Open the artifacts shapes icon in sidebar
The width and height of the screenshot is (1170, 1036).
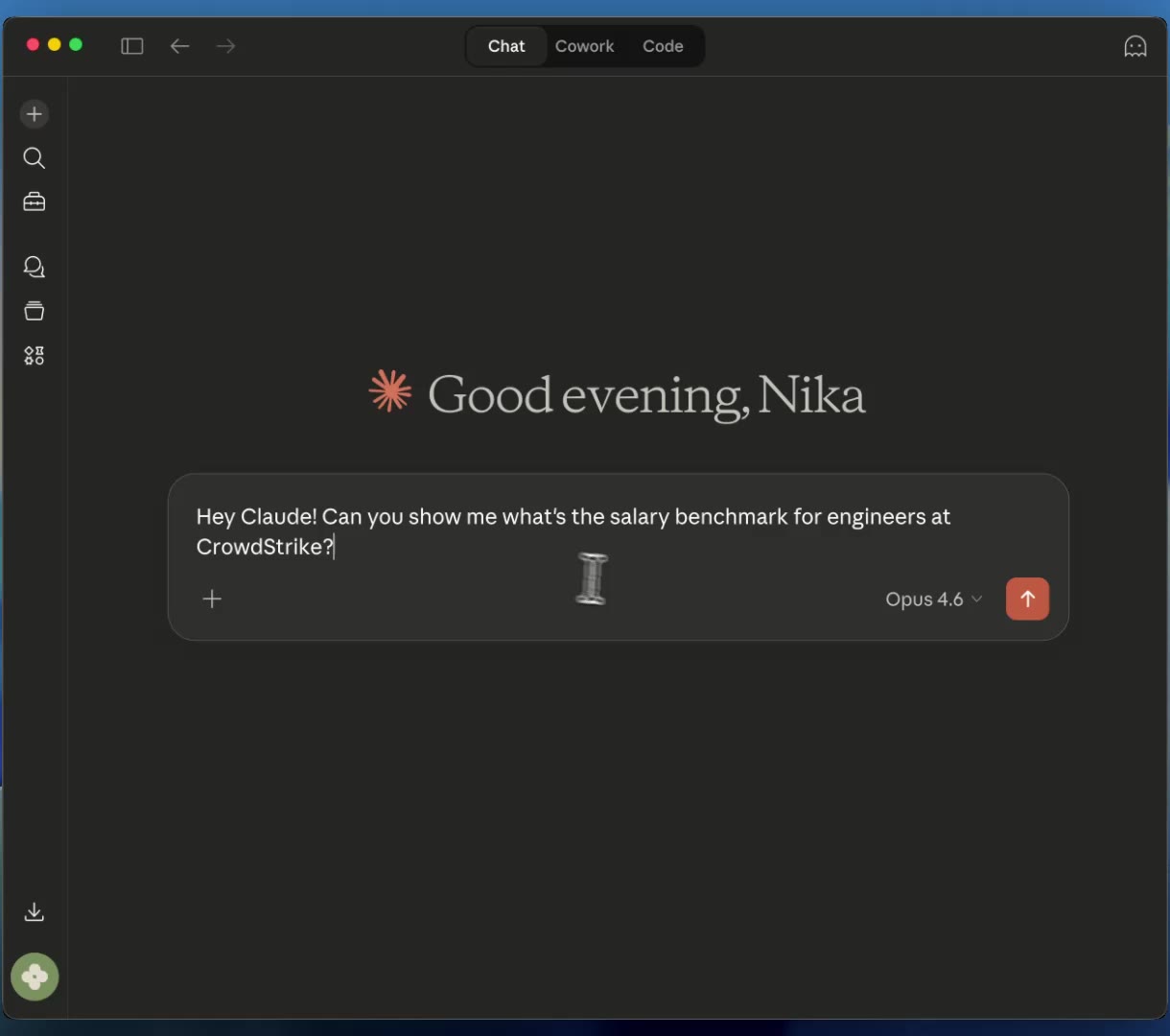[35, 356]
